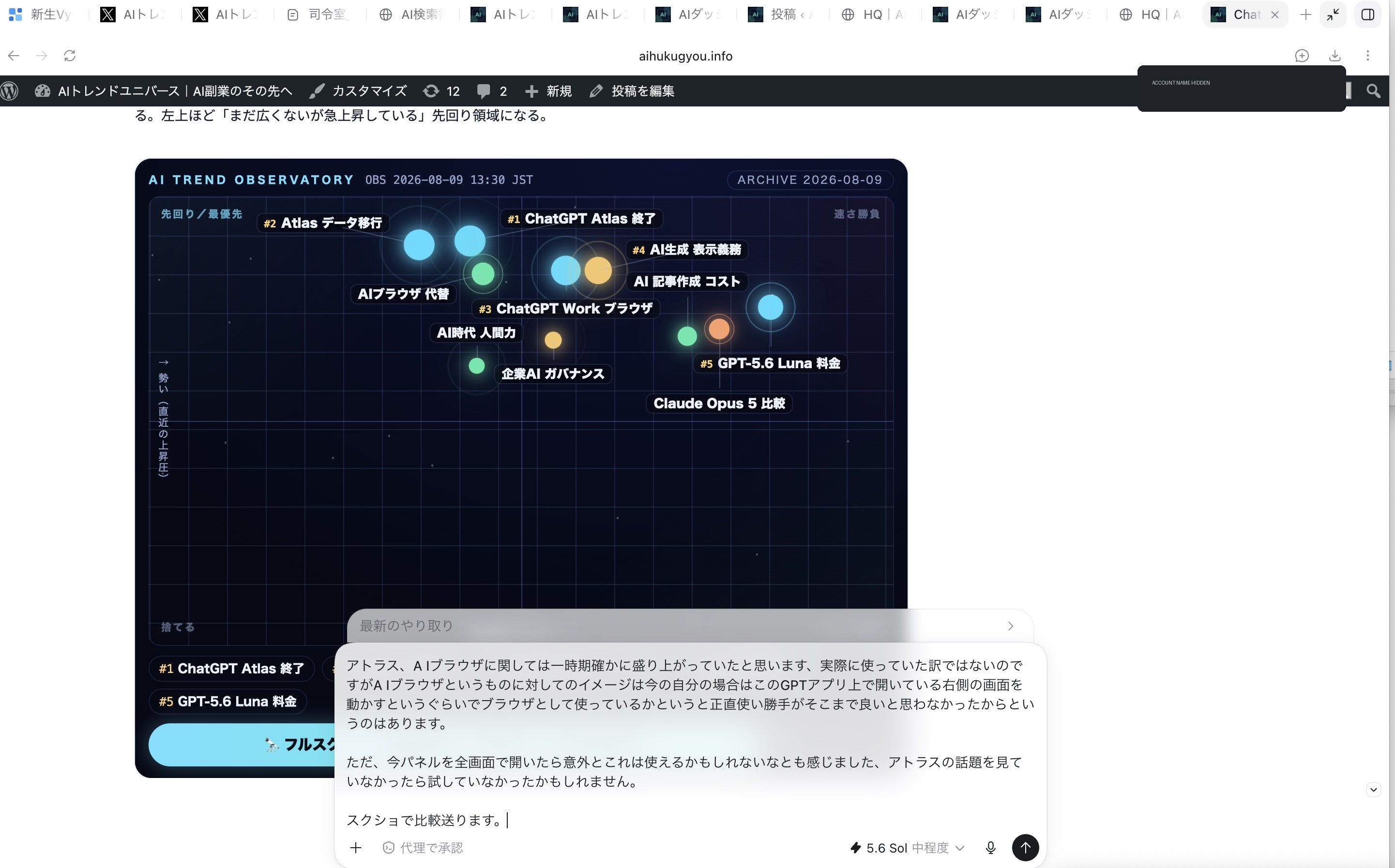Viewport: 1395px width, 868px height.
Task: Open the 5.6 Sol 中程度 model dropdown
Action: pyautogui.click(x=908, y=848)
